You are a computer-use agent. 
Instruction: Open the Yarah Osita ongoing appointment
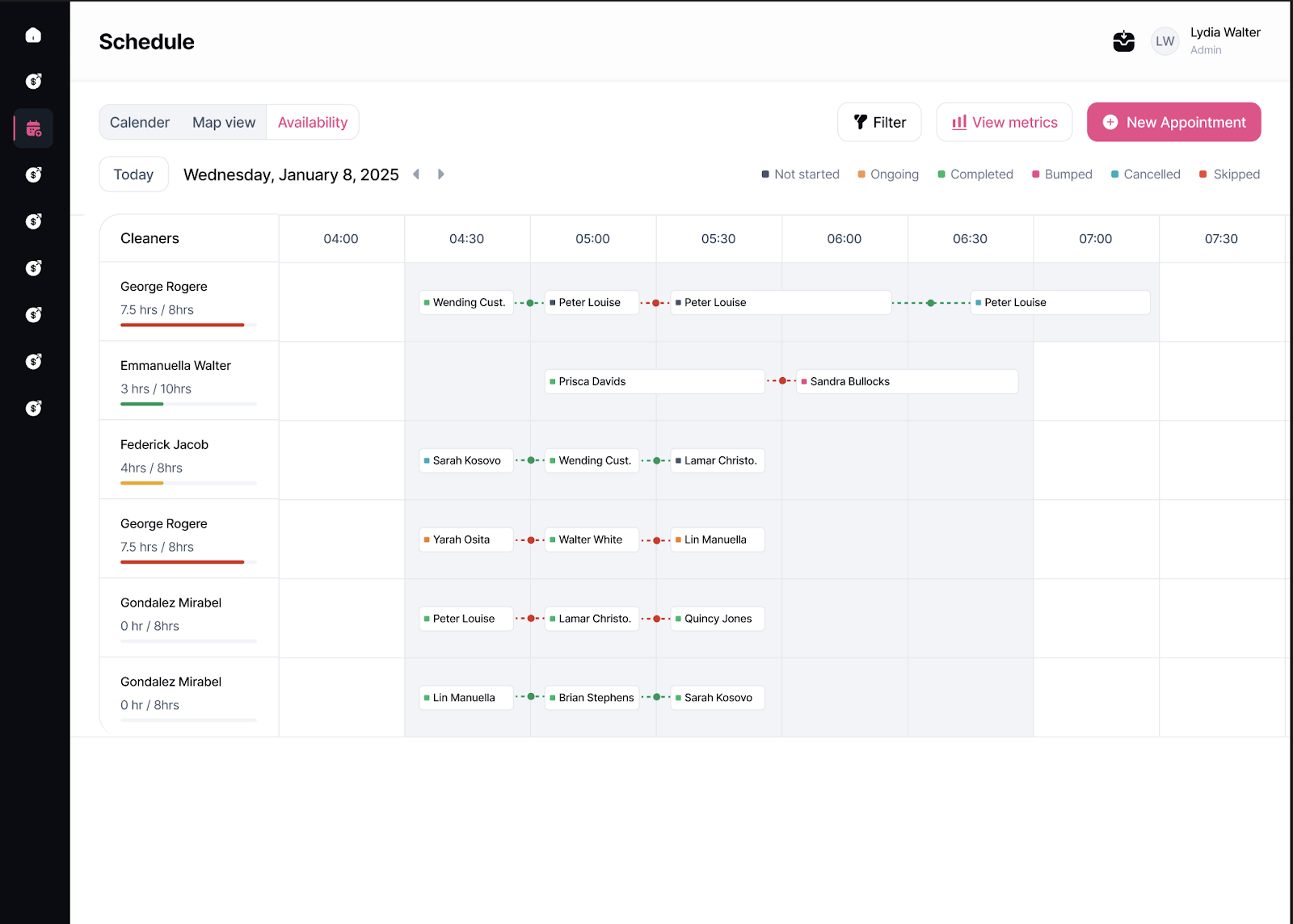pos(465,540)
